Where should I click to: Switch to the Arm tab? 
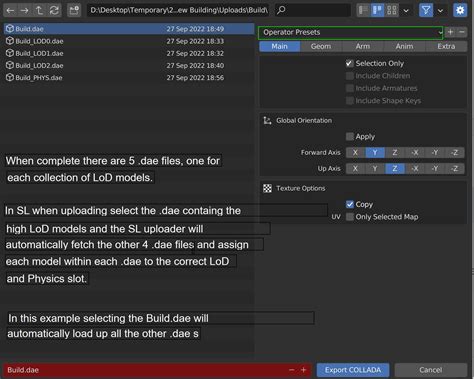click(x=363, y=46)
